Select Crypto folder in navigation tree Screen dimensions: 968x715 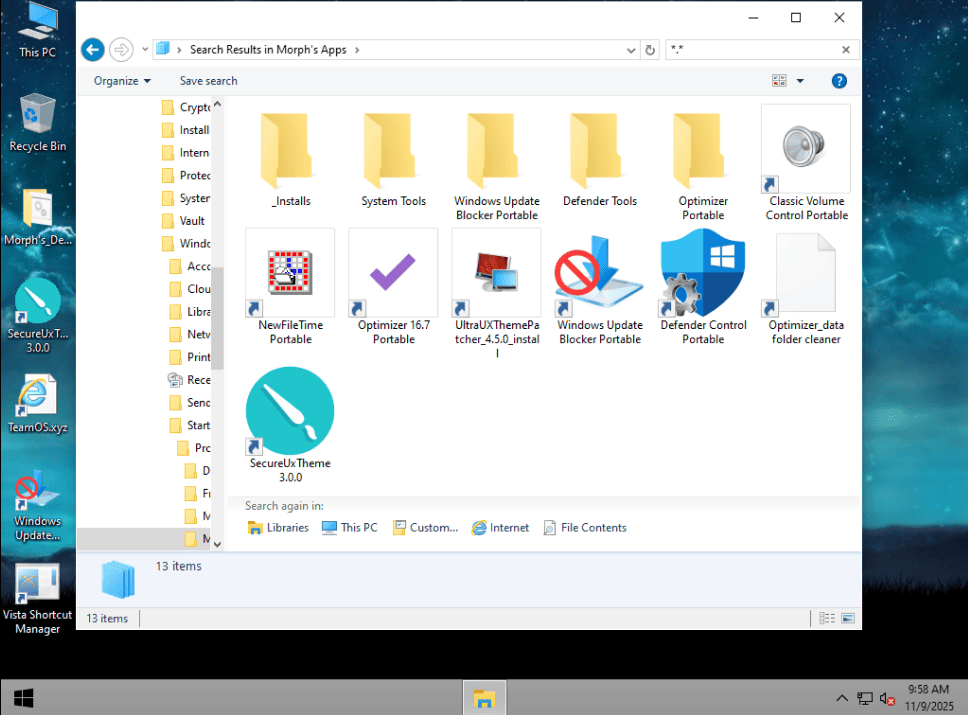(186, 107)
